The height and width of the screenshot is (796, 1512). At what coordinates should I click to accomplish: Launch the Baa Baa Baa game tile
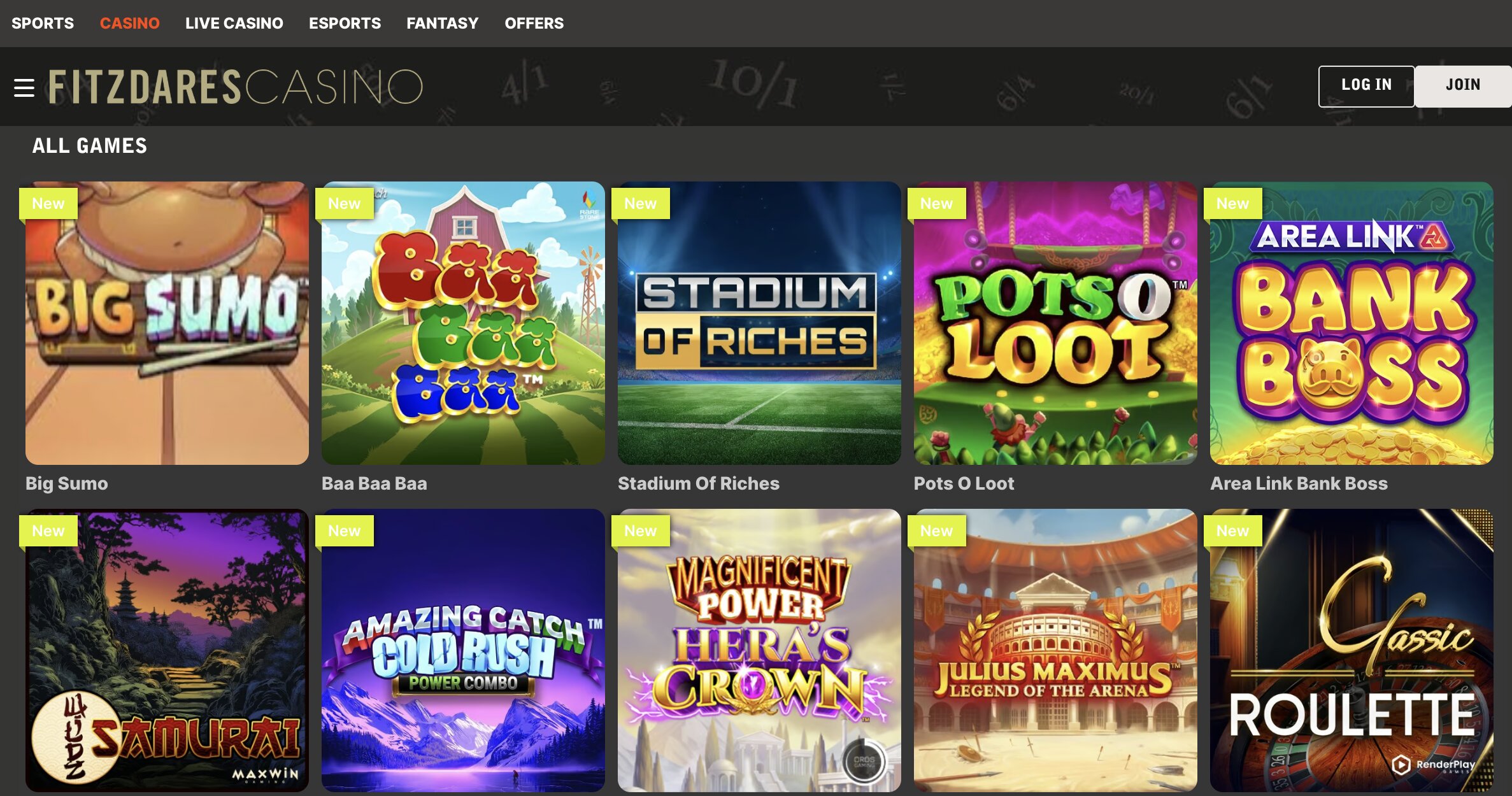click(x=463, y=323)
